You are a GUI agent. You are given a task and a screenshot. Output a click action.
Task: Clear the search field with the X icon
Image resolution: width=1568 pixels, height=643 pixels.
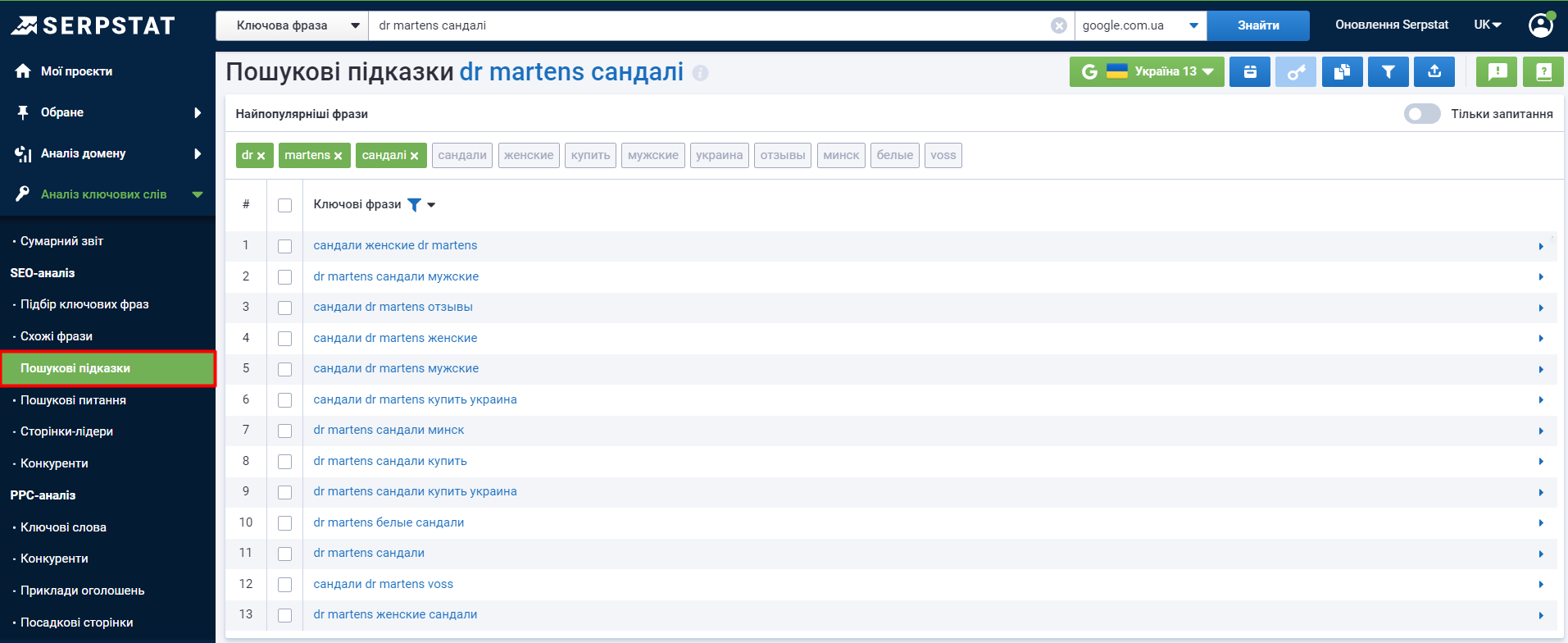(1059, 25)
